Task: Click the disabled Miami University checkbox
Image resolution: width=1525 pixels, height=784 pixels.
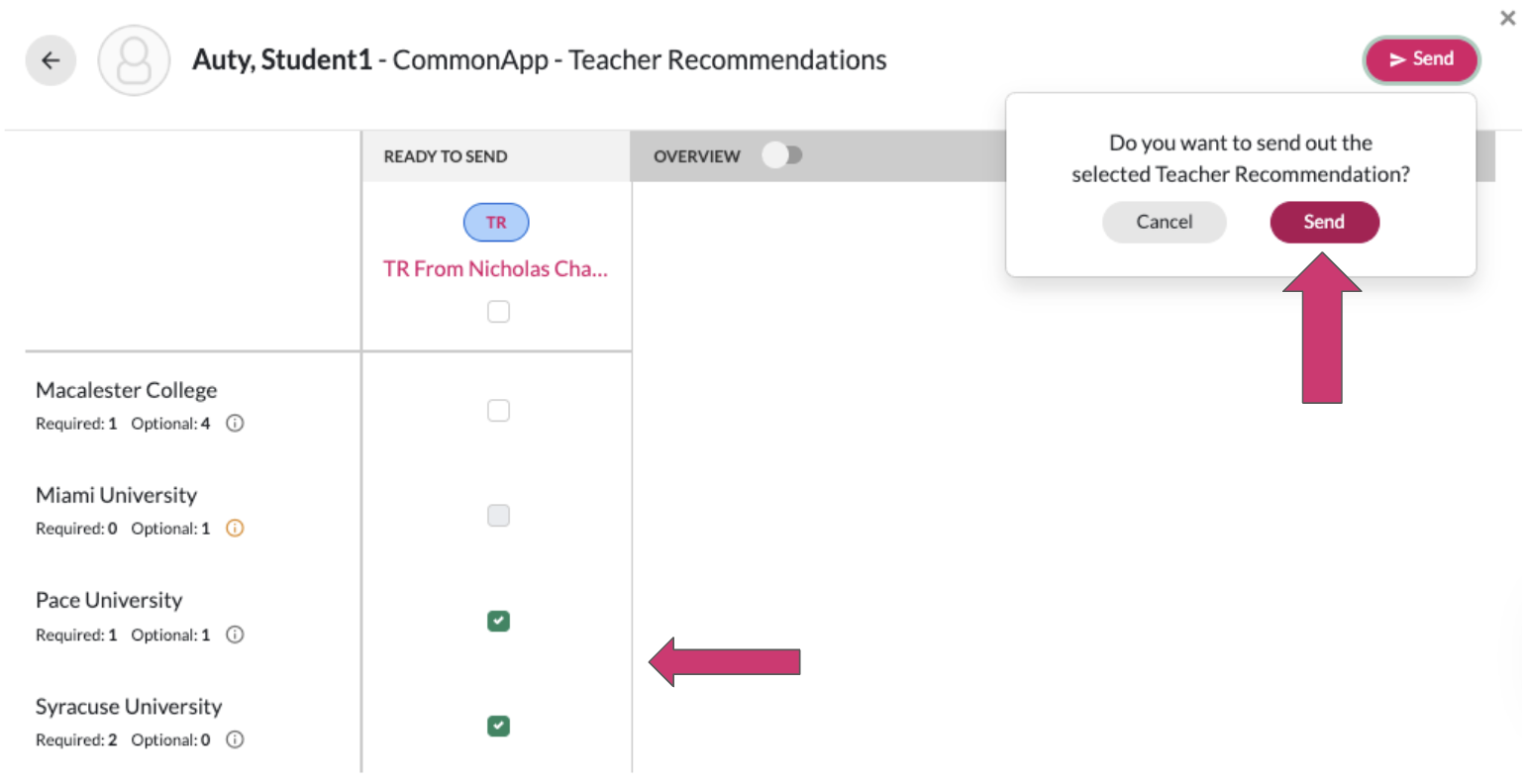Action: click(x=498, y=516)
